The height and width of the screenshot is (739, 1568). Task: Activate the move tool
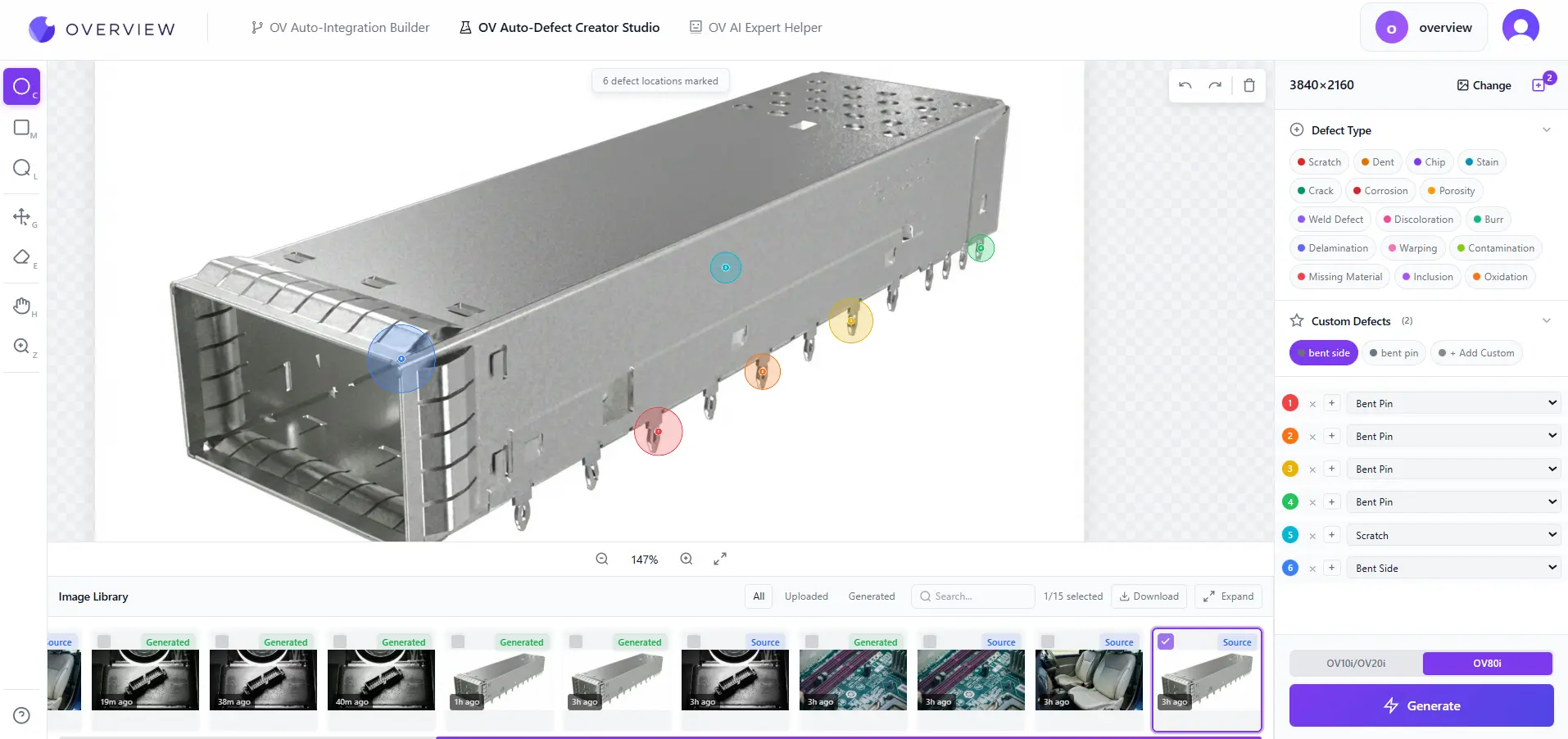[22, 217]
